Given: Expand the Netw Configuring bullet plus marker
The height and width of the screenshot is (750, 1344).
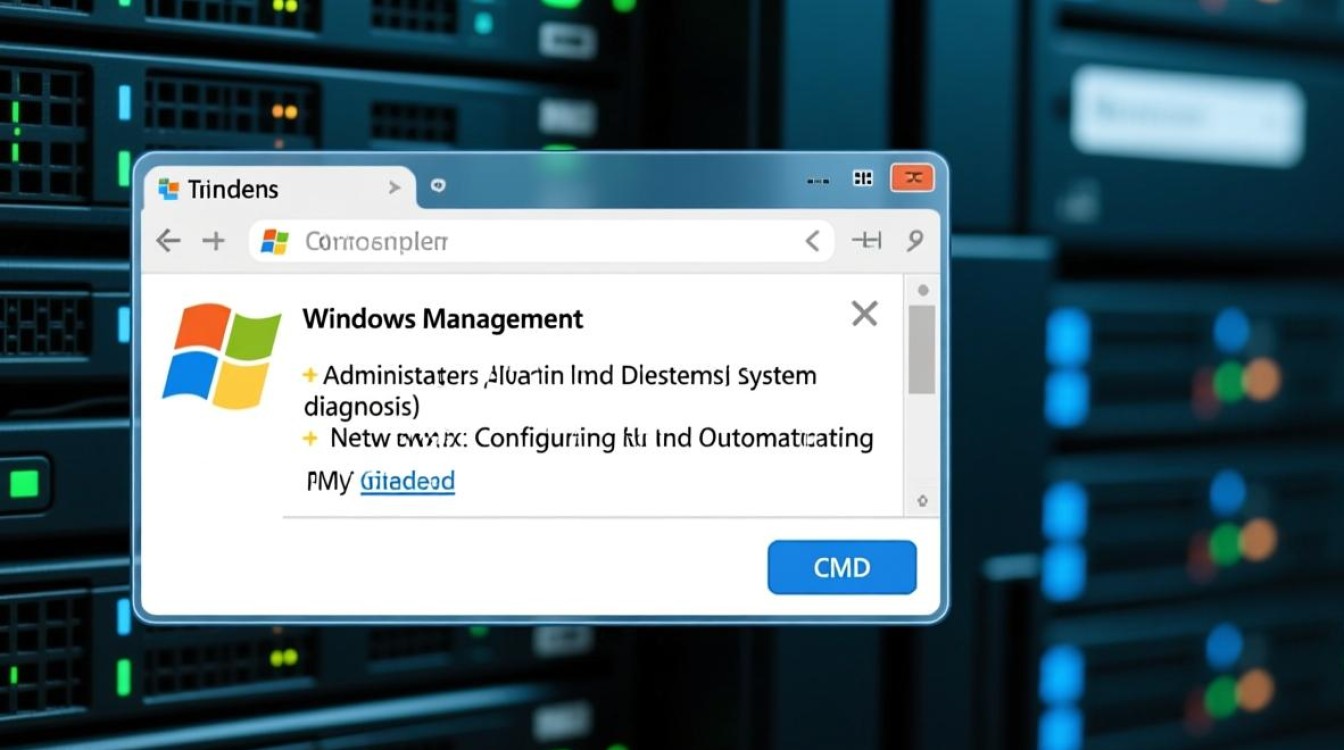Looking at the screenshot, I should coord(310,438).
